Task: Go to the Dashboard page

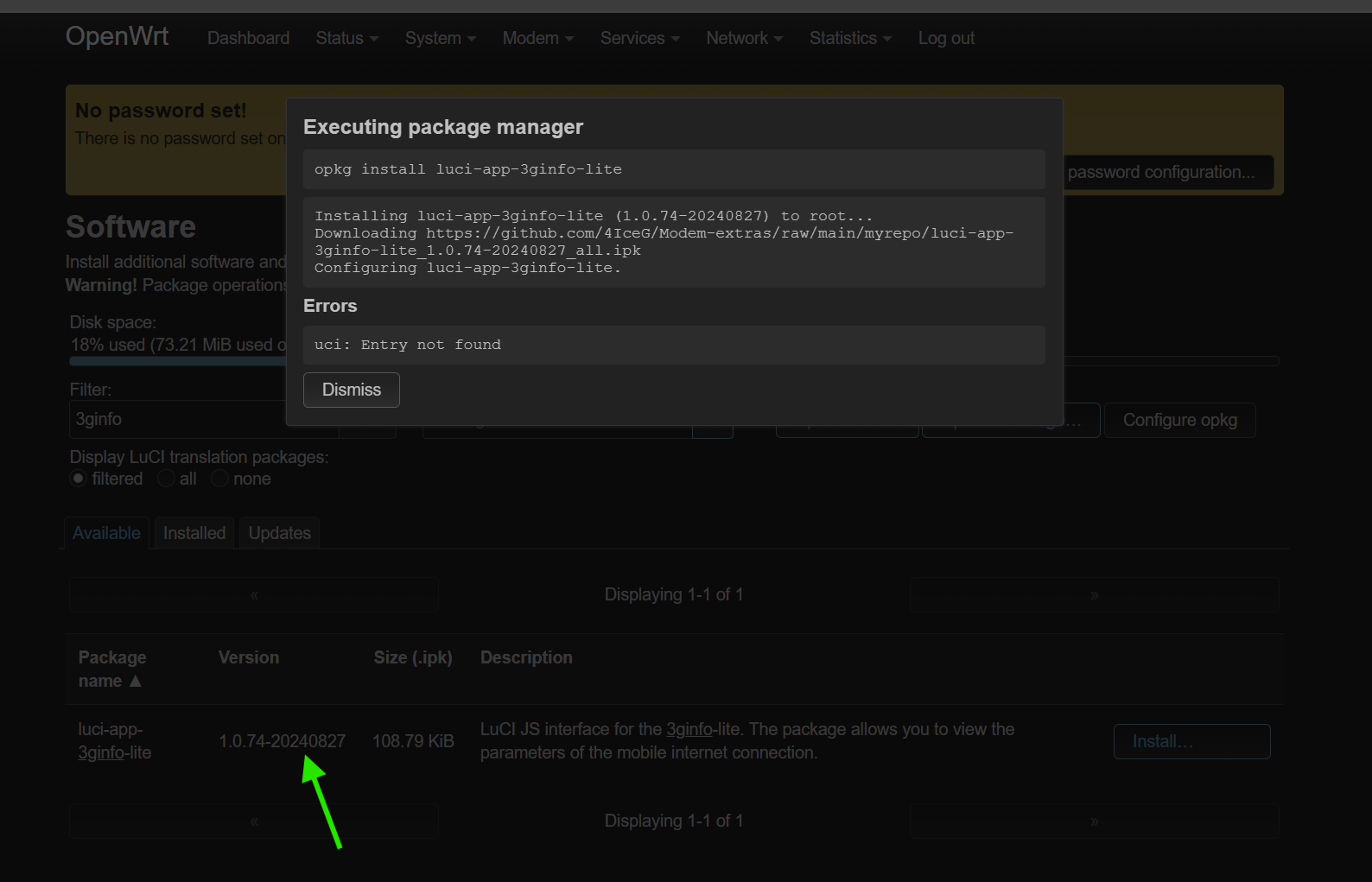Action: (x=248, y=38)
